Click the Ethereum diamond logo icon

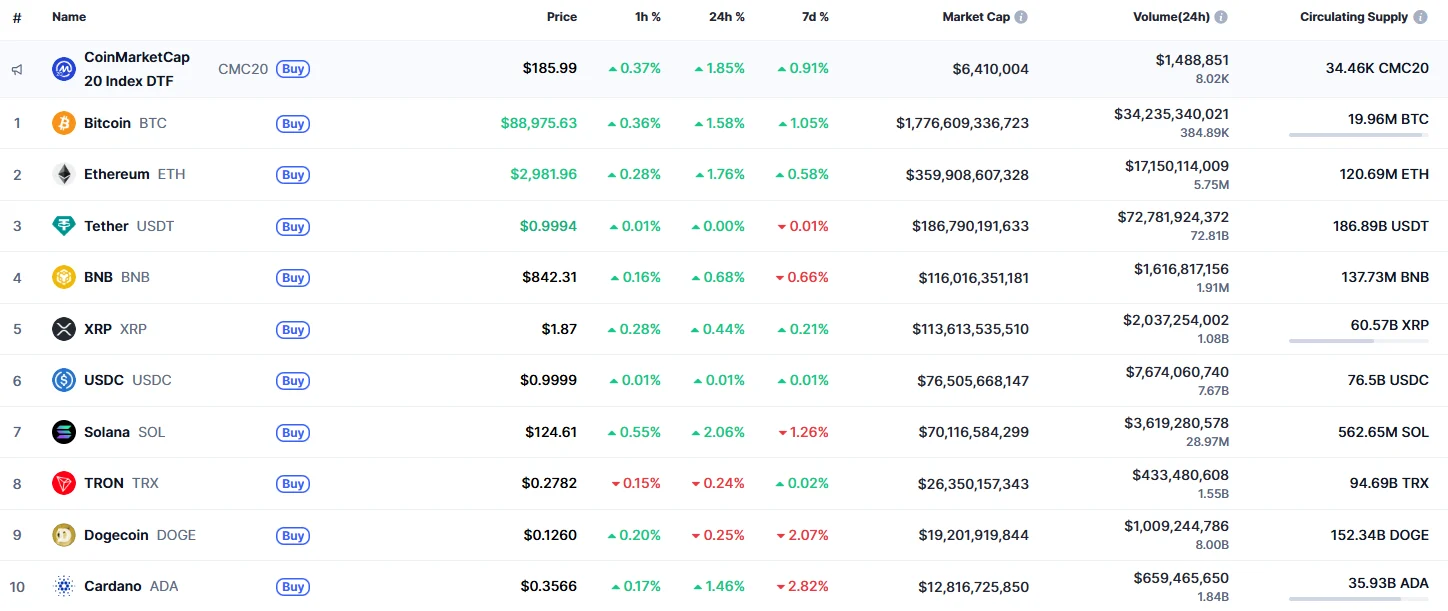click(x=64, y=174)
